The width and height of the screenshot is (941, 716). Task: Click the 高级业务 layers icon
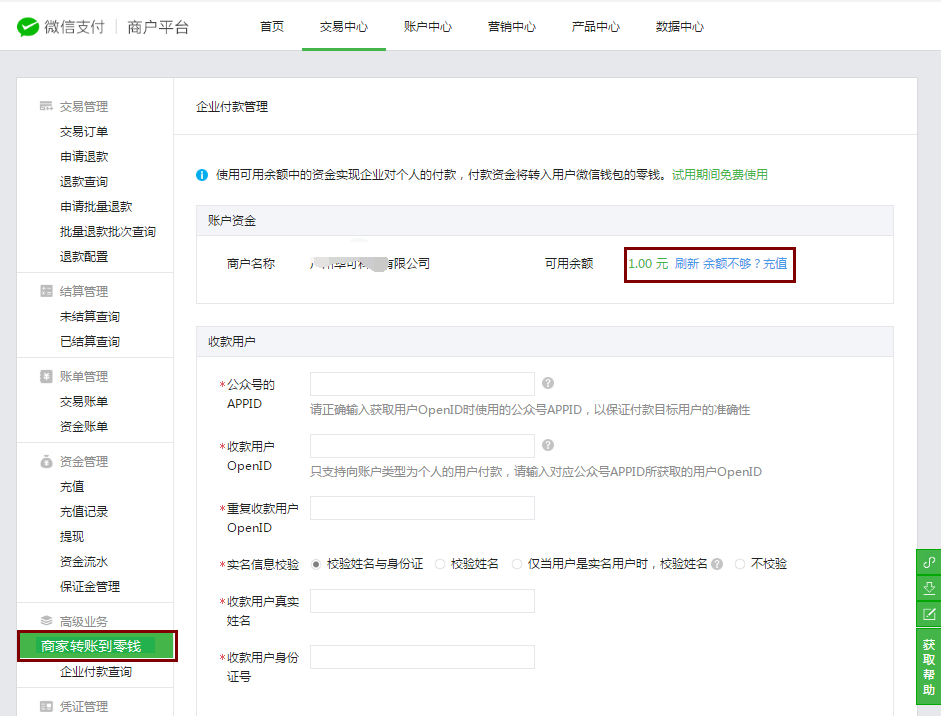46,621
